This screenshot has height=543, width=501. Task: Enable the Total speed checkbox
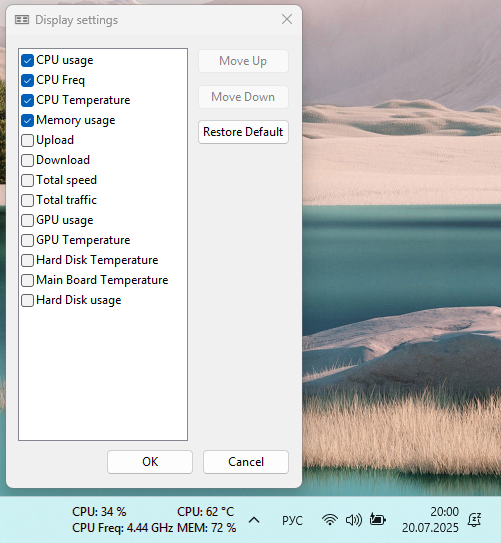coord(27,180)
